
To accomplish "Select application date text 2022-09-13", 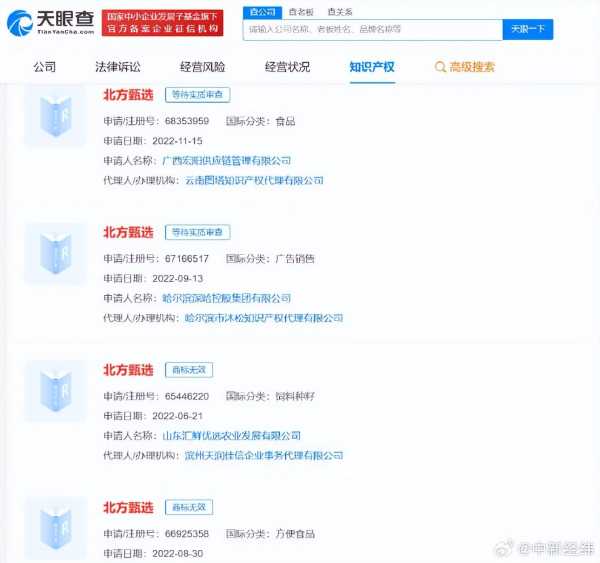I will [177, 278].
